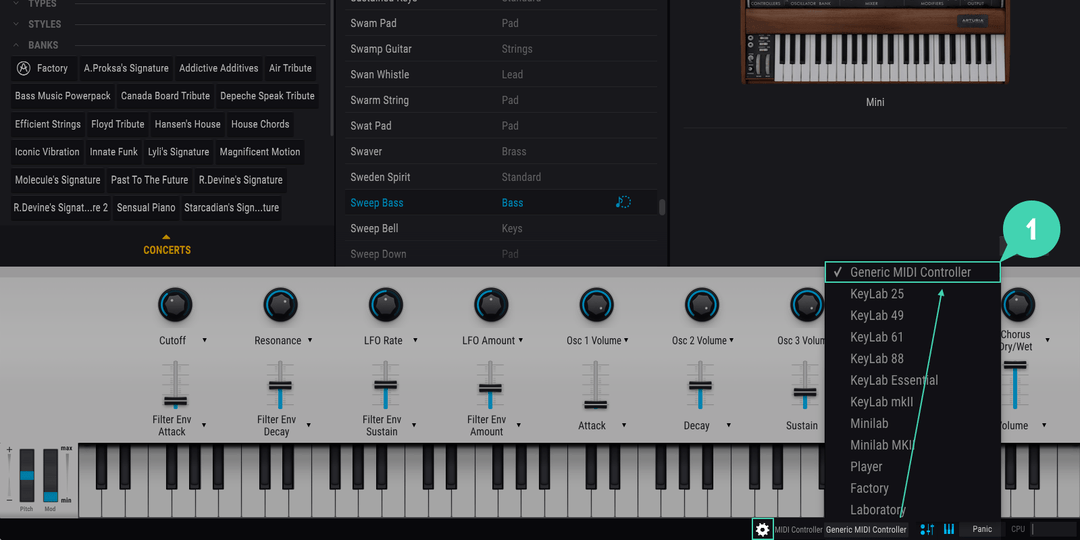
Task: Filter by Depeche Speak Tribute bank
Action: (x=267, y=96)
